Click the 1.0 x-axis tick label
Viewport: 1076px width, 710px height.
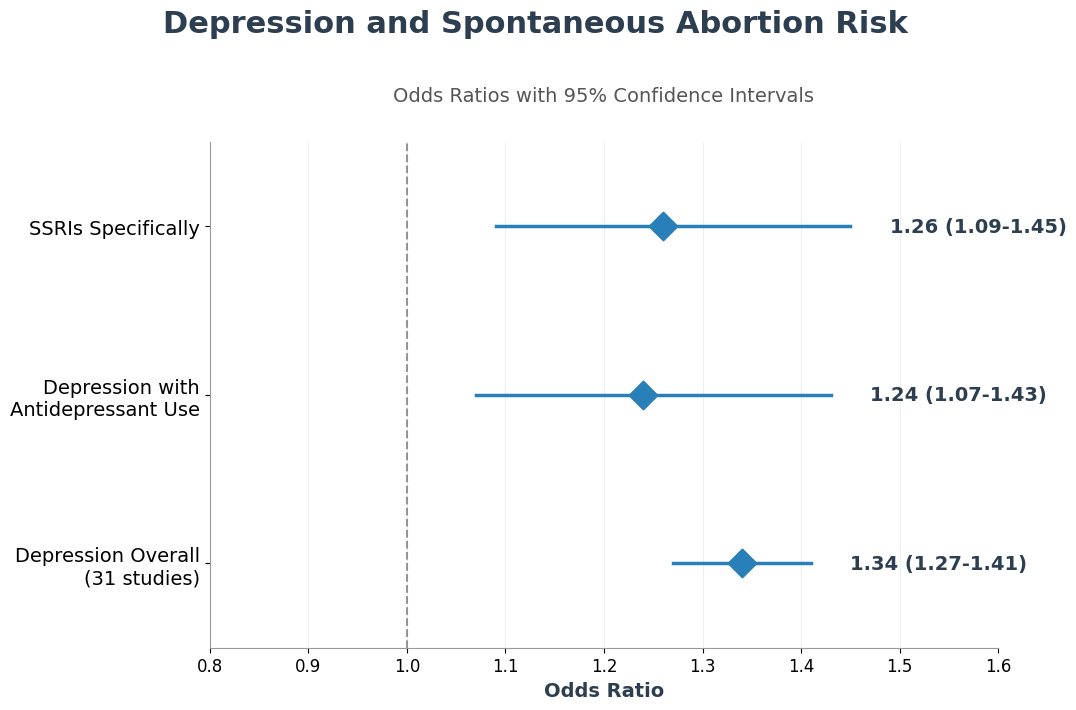point(407,666)
